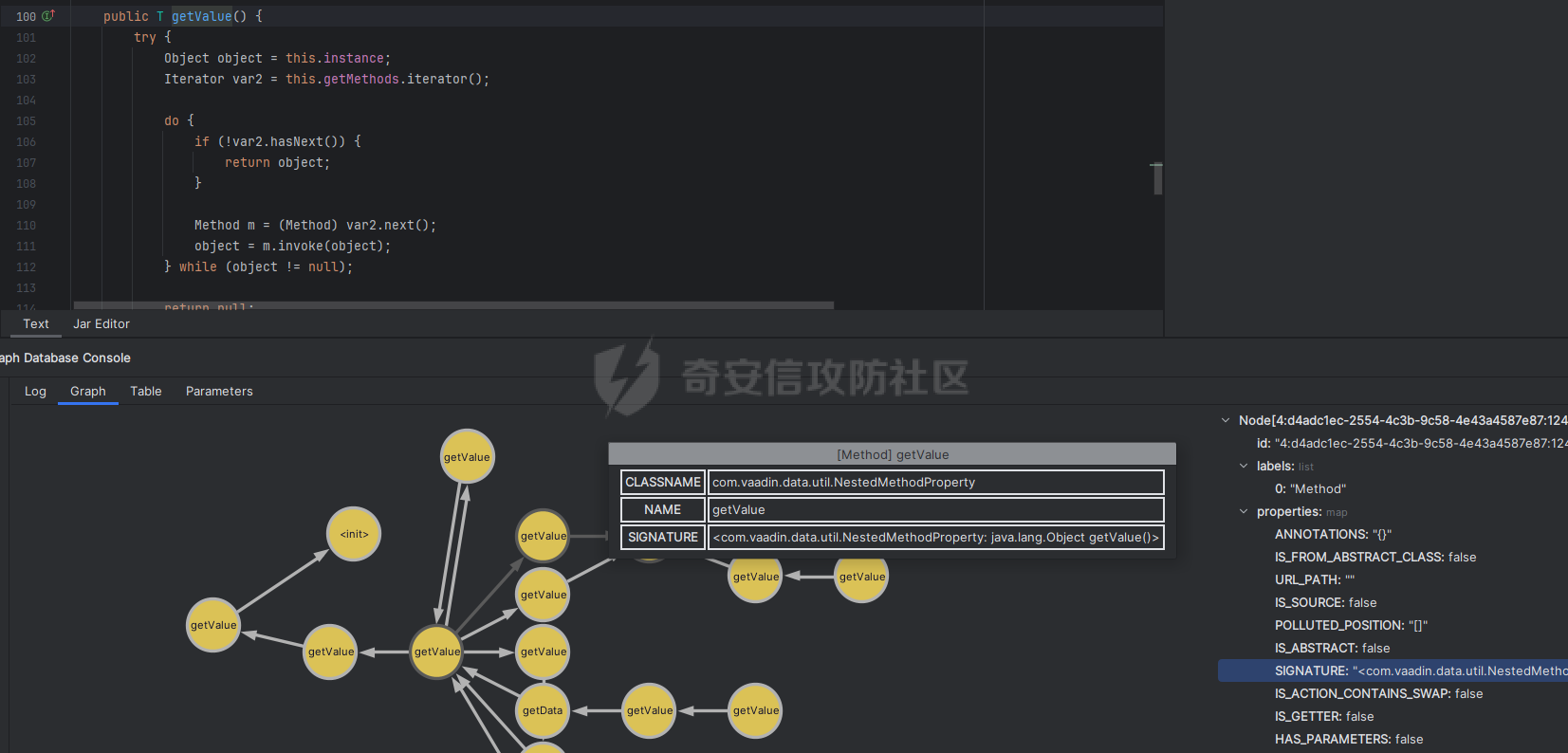This screenshot has width=1568, height=753.
Task: Select the getValue node right of getData
Action: tap(650, 710)
